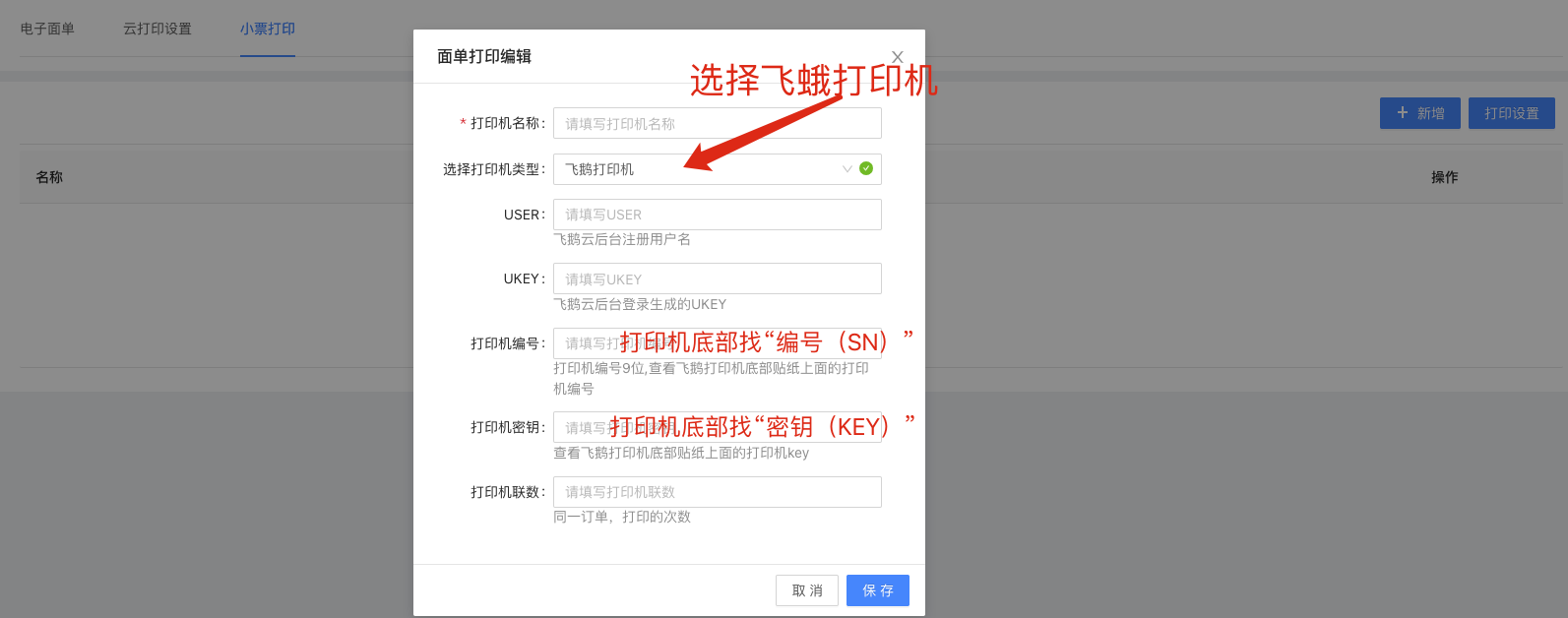Close the 面单打印编辑 dialog with X
The image size is (1568, 618).
pyautogui.click(x=897, y=57)
